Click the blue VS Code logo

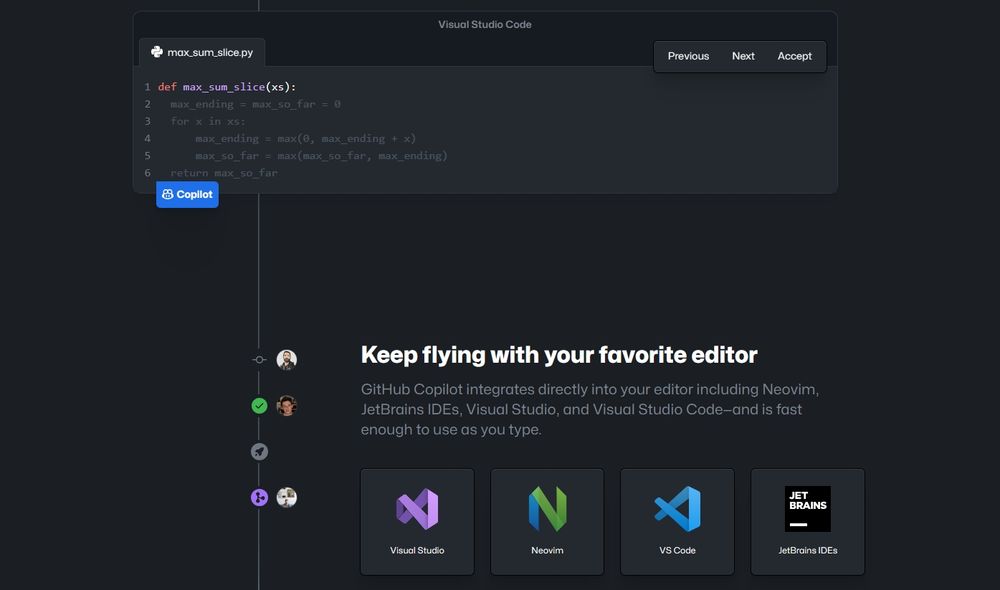coord(677,509)
